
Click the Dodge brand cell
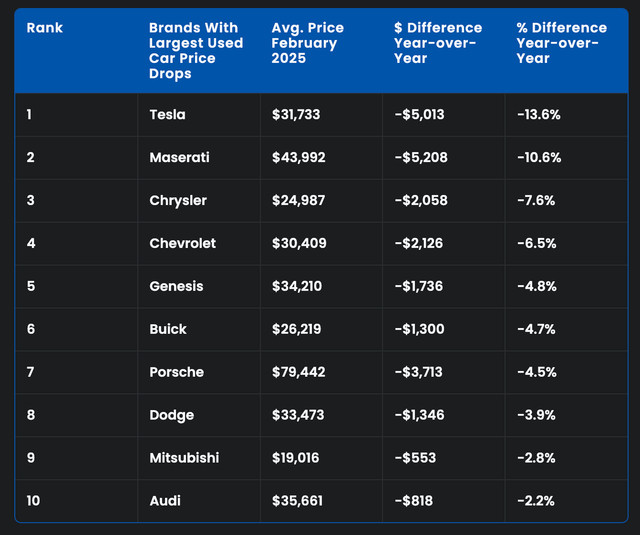(171, 416)
